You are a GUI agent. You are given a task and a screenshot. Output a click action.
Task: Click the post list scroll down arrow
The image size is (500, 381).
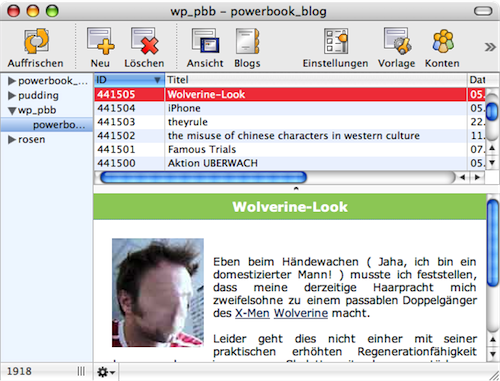(x=492, y=163)
